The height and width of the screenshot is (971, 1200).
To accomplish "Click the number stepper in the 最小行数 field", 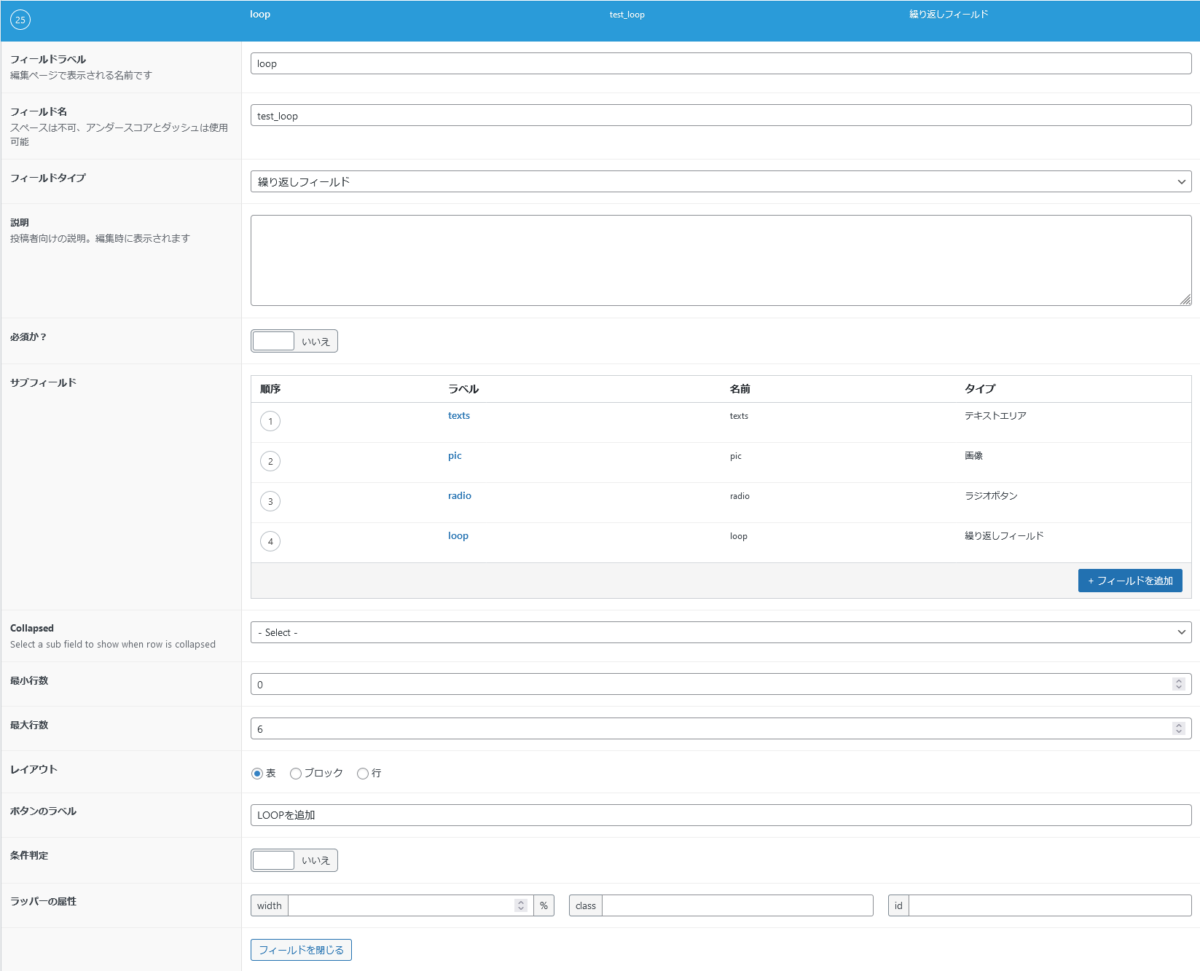I will pos(1179,684).
